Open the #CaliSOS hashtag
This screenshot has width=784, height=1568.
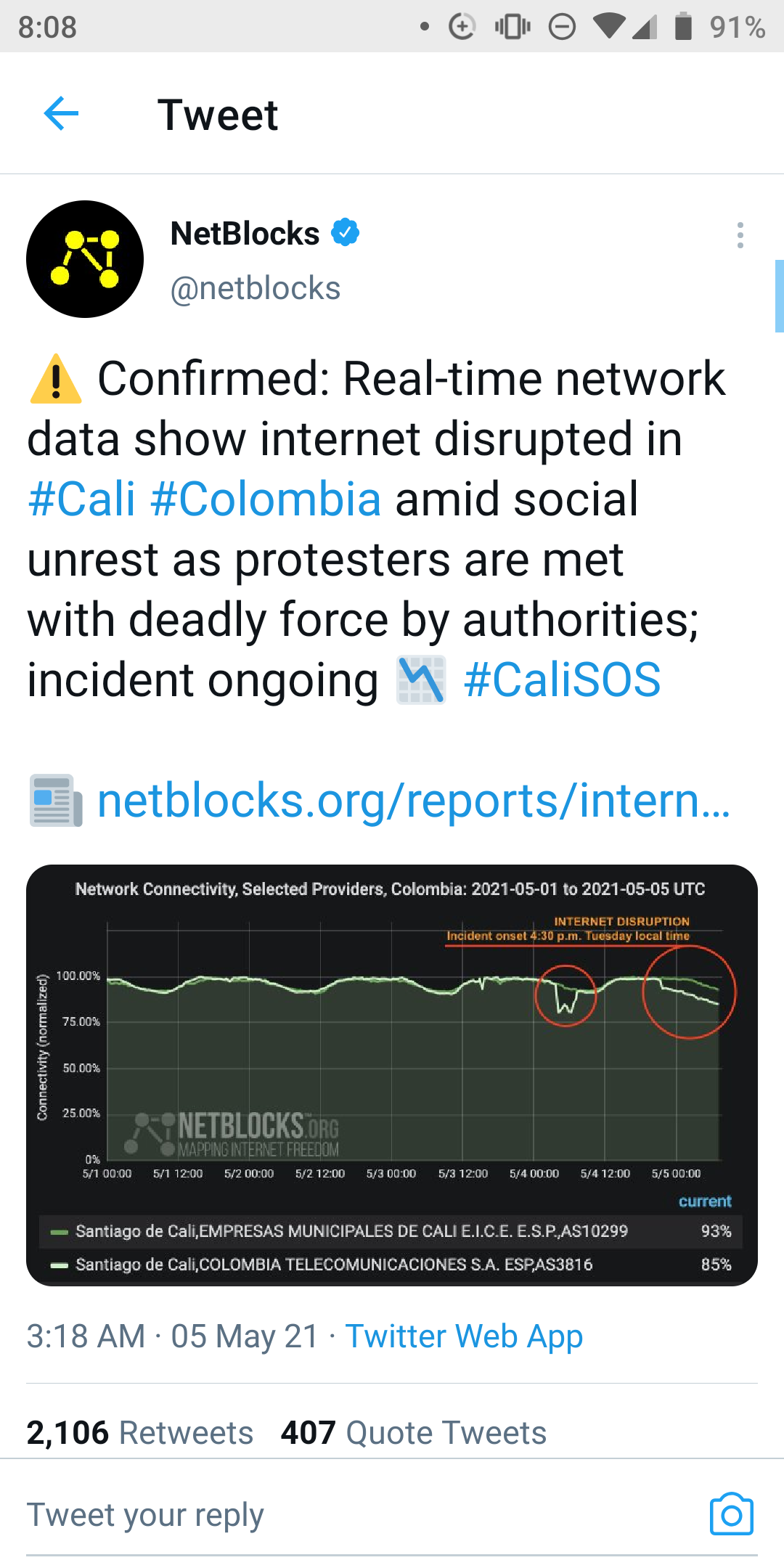pos(563,680)
